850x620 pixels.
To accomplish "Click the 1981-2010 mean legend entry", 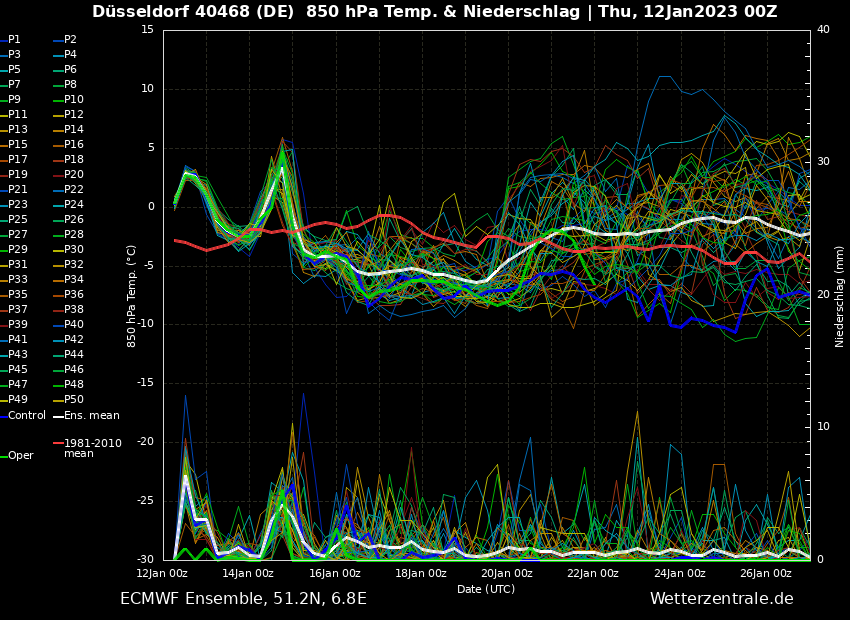I will 92,448.
